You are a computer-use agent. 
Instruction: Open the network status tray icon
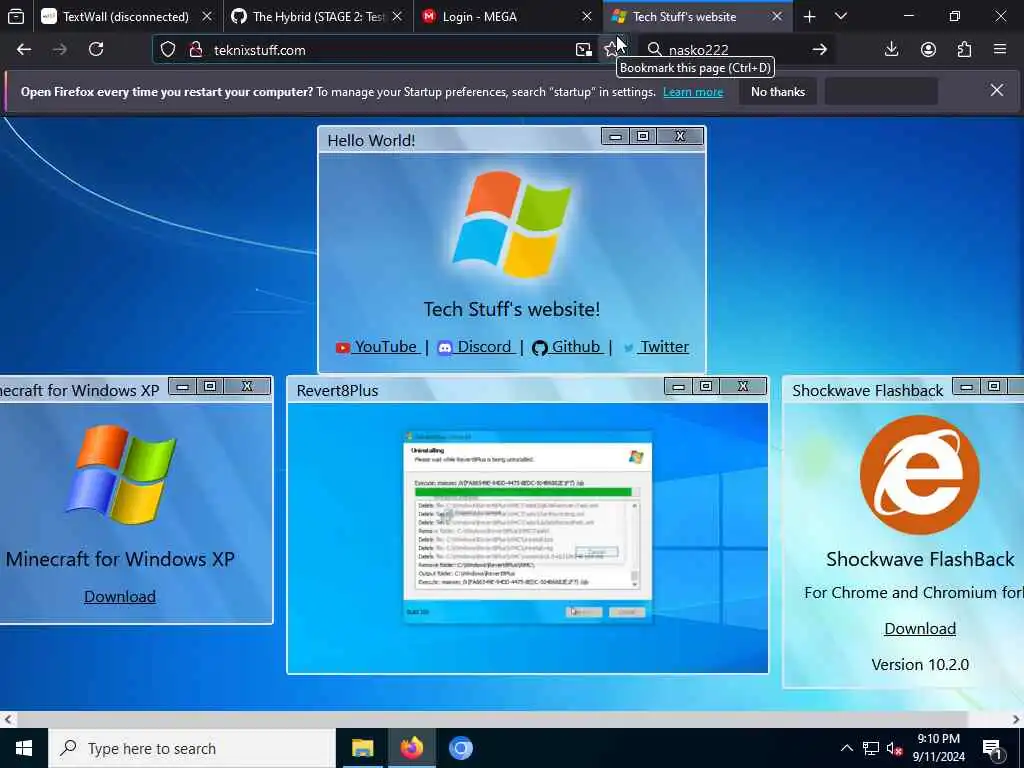(871, 748)
